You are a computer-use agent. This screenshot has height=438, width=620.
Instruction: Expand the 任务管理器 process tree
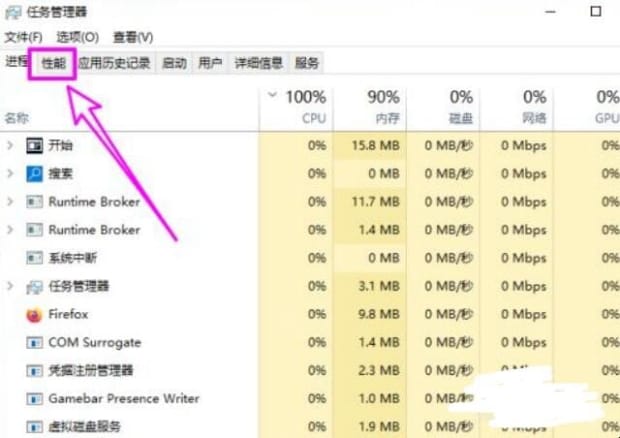pyautogui.click(x=10, y=286)
